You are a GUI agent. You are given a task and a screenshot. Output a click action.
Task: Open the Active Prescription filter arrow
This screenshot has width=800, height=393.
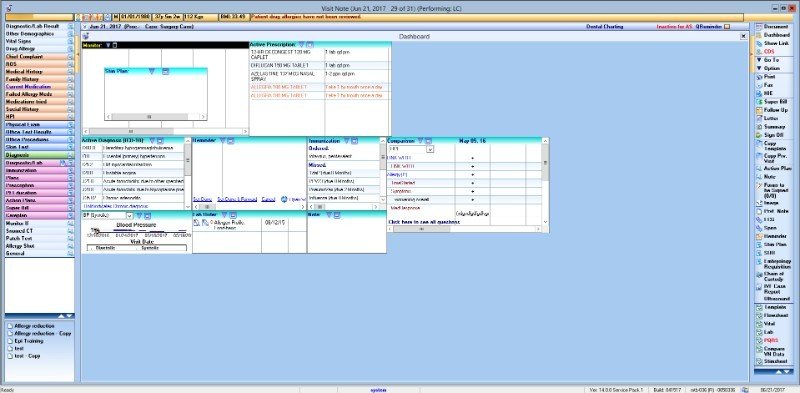tap(301, 45)
